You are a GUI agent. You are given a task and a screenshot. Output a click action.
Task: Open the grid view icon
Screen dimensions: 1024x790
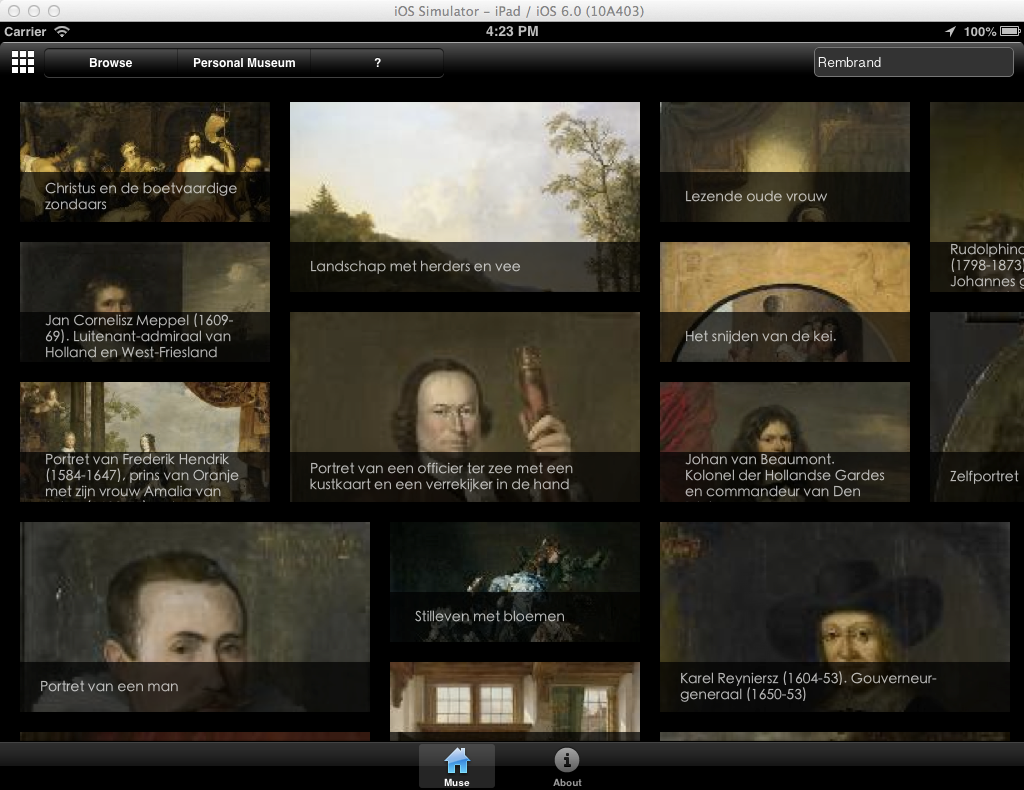(23, 63)
